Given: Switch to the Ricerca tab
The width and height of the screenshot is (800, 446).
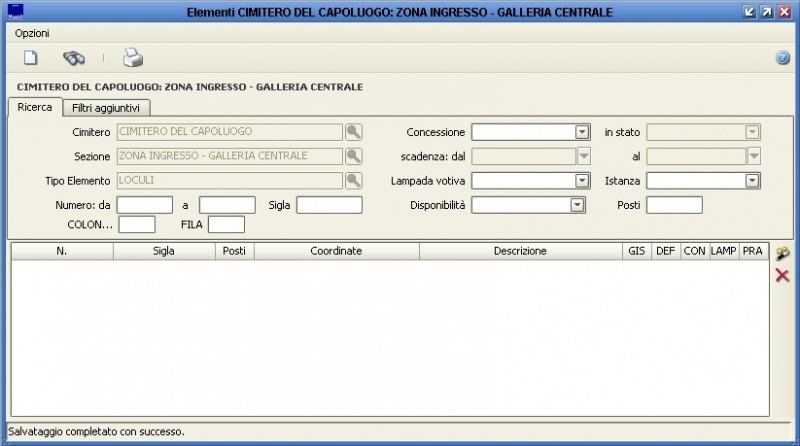Looking at the screenshot, I should [x=35, y=107].
